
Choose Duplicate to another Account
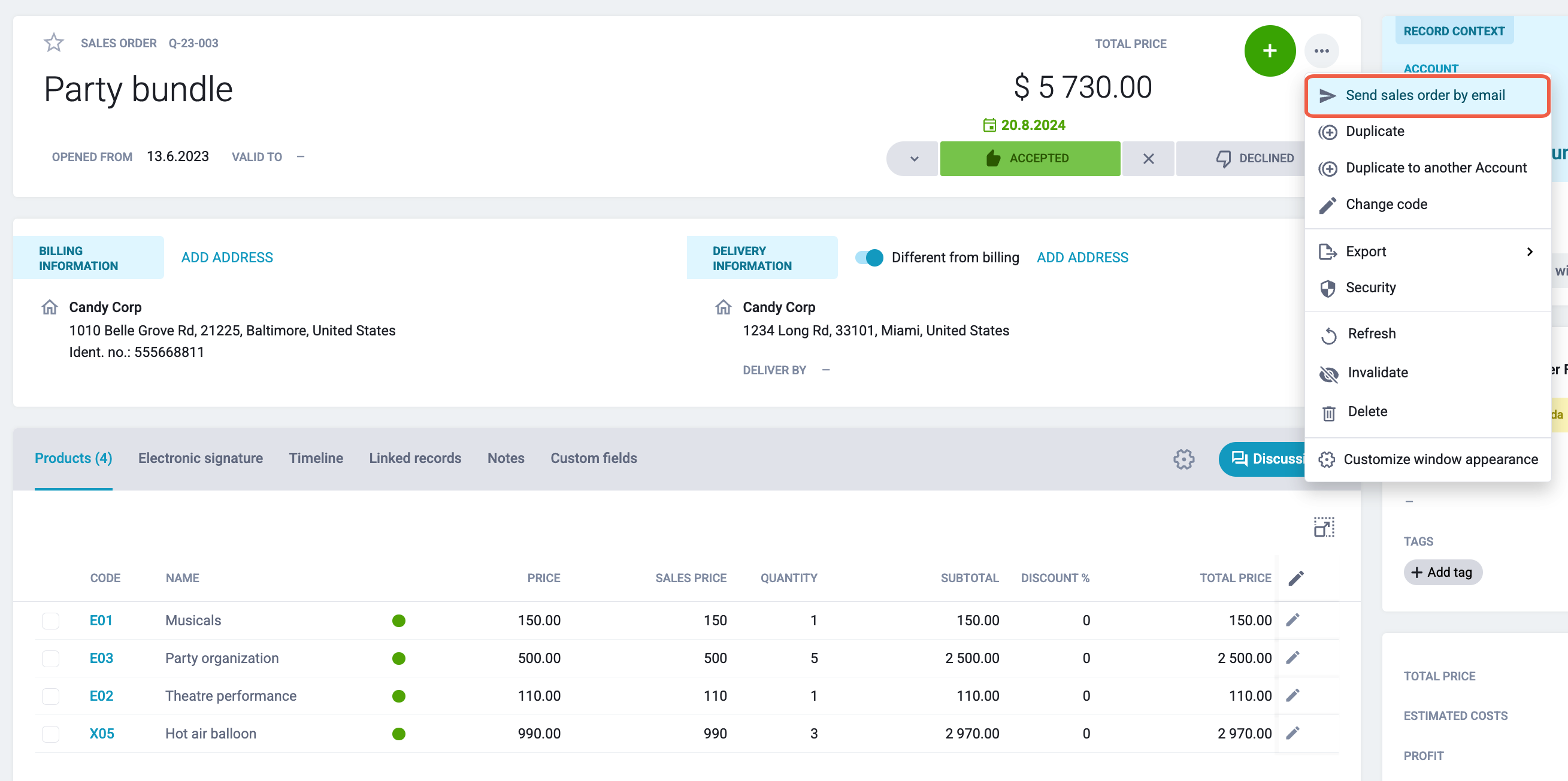[1427, 168]
